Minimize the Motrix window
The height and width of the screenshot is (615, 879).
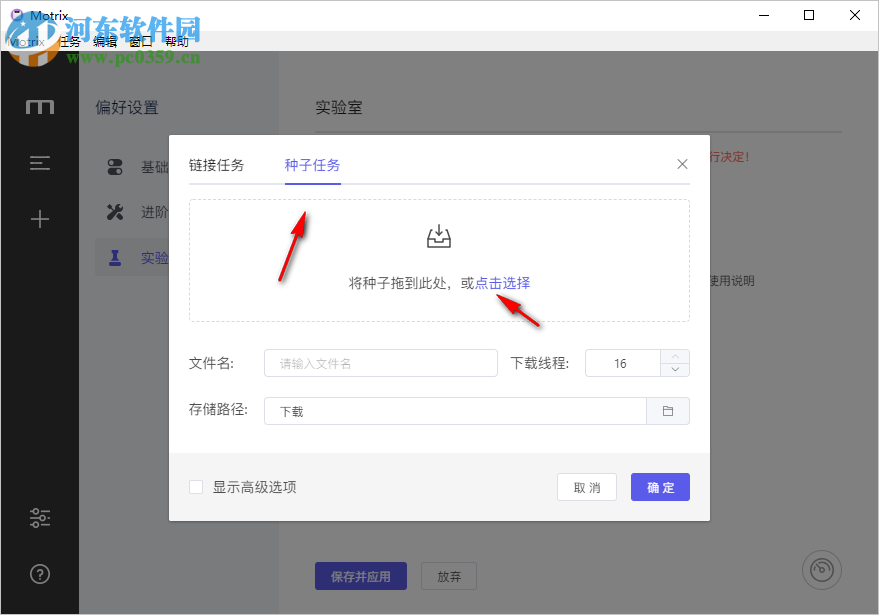click(764, 15)
